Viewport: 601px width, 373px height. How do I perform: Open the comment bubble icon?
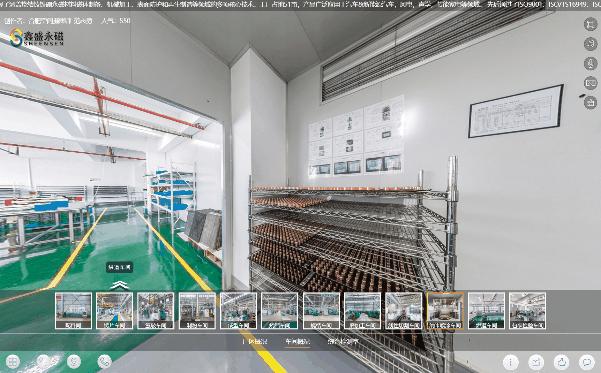click(586, 362)
